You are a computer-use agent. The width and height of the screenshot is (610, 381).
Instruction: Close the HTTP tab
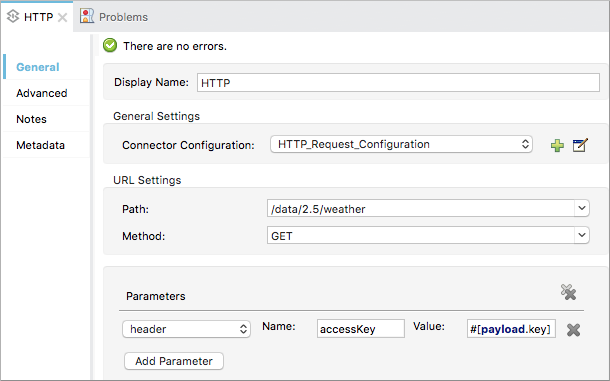[x=62, y=18]
